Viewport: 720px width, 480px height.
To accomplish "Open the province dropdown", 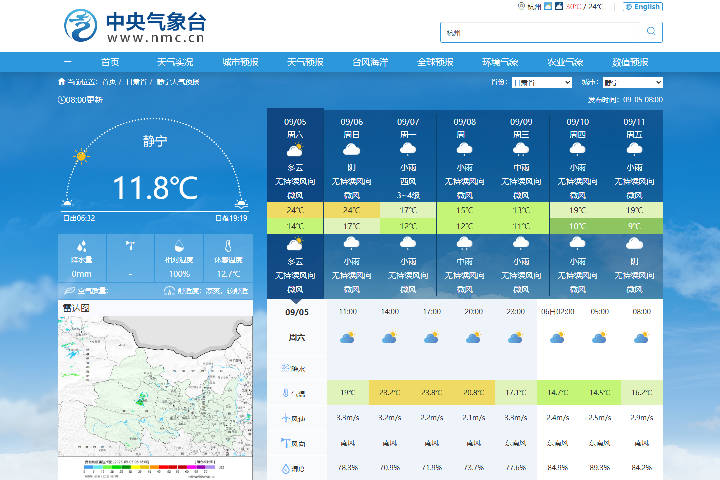I will 542,82.
